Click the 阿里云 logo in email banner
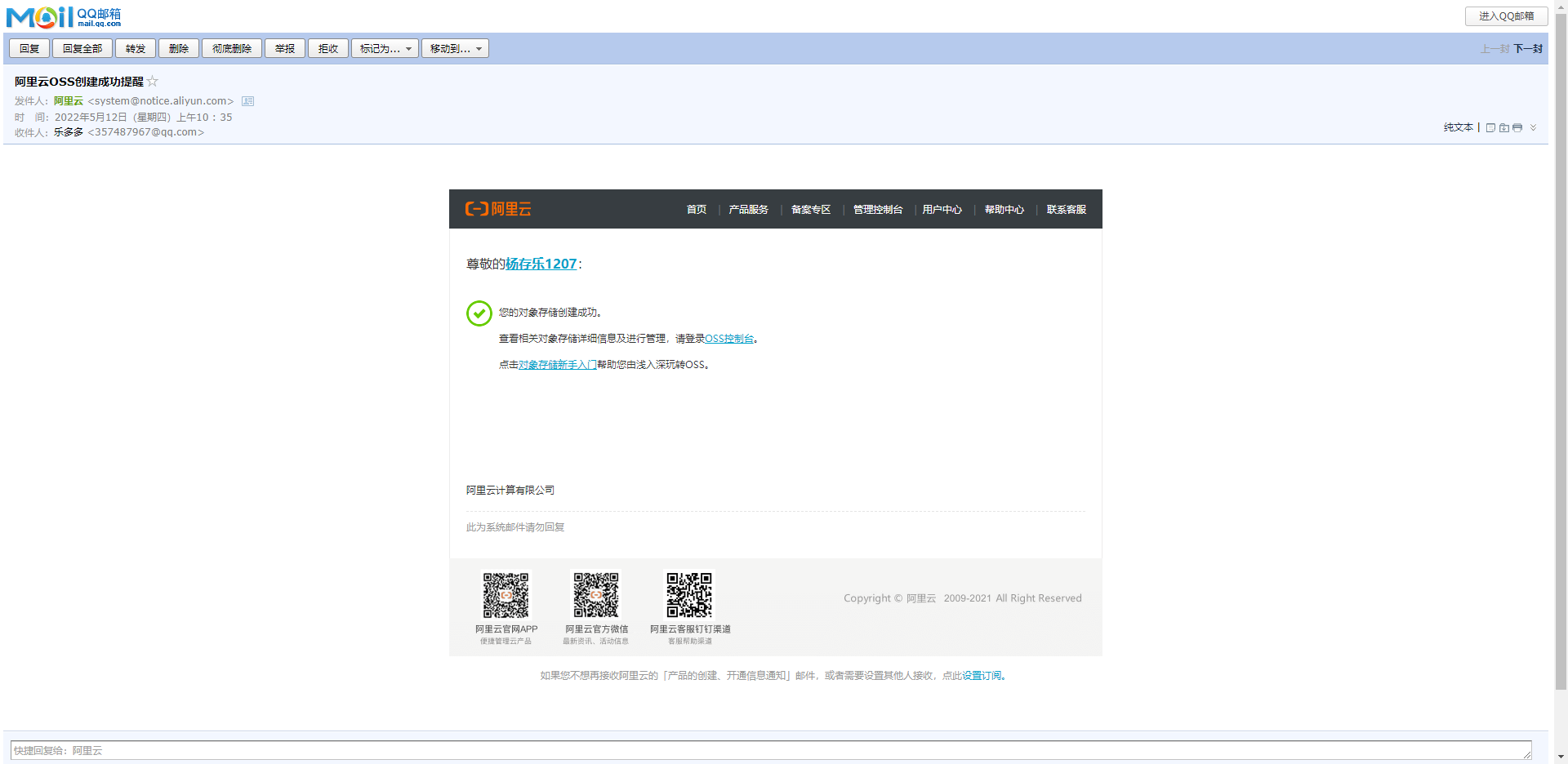1568x764 pixels. coord(498,209)
